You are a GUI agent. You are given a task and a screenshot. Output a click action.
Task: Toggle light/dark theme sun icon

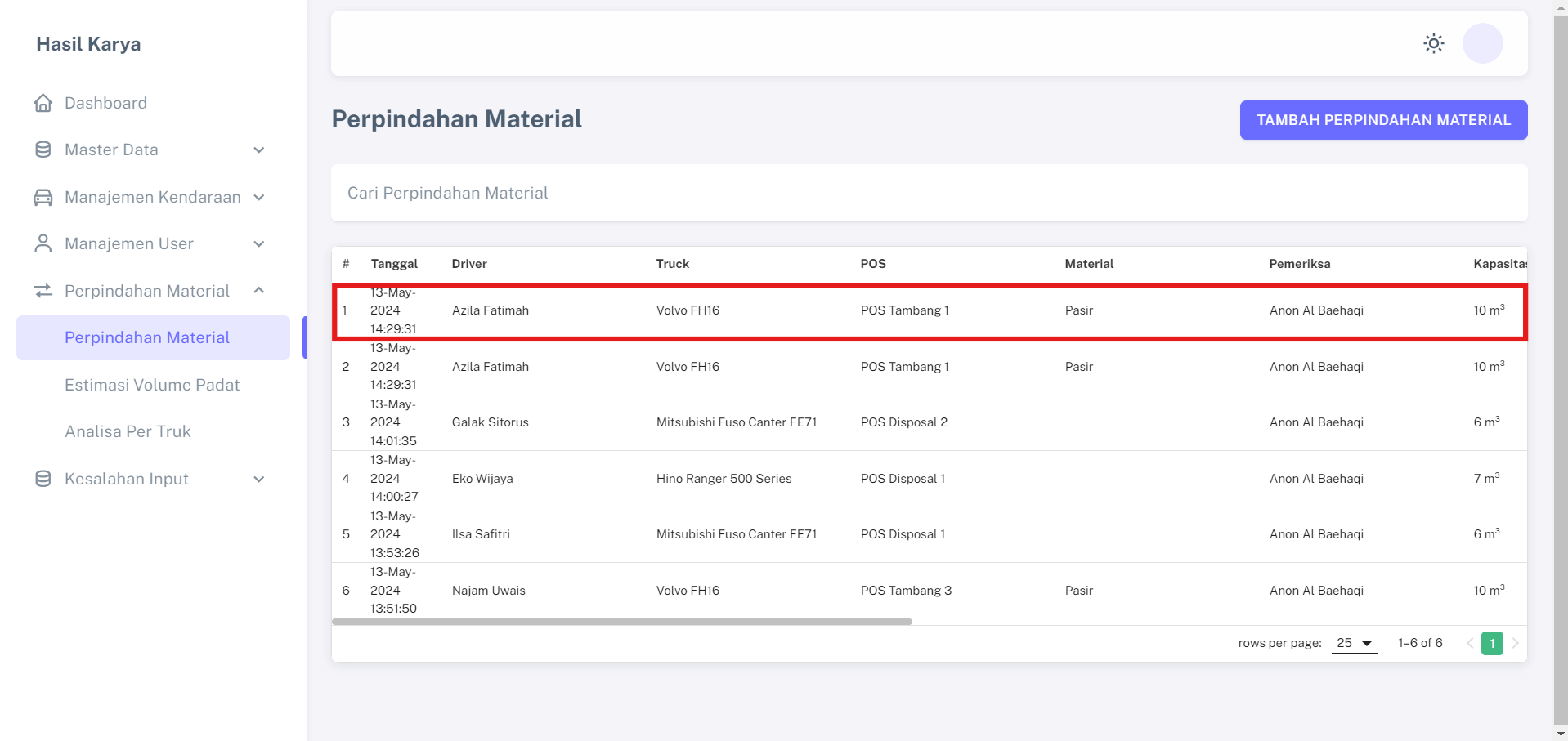[x=1433, y=43]
